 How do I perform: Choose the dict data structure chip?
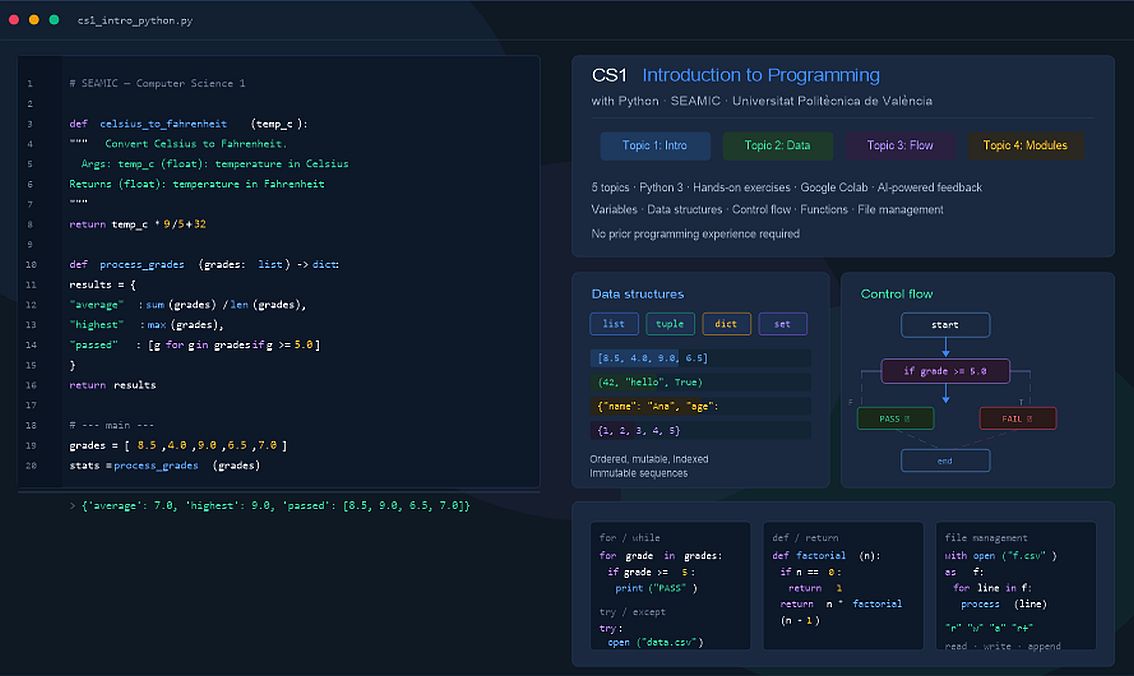726,324
